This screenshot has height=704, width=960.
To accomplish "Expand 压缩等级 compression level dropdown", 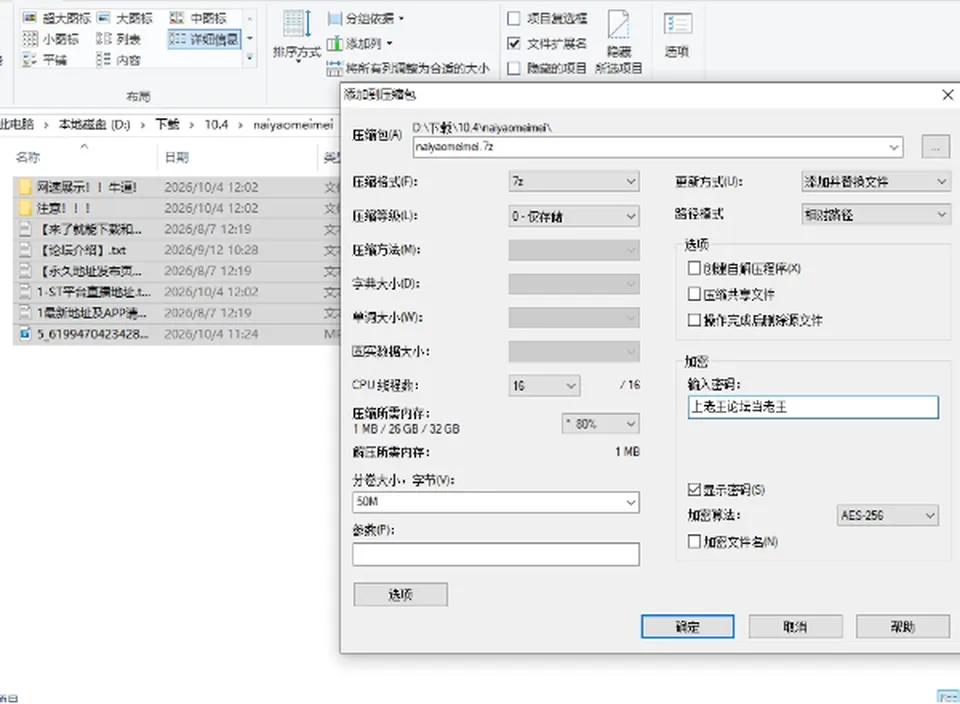I will point(574,216).
